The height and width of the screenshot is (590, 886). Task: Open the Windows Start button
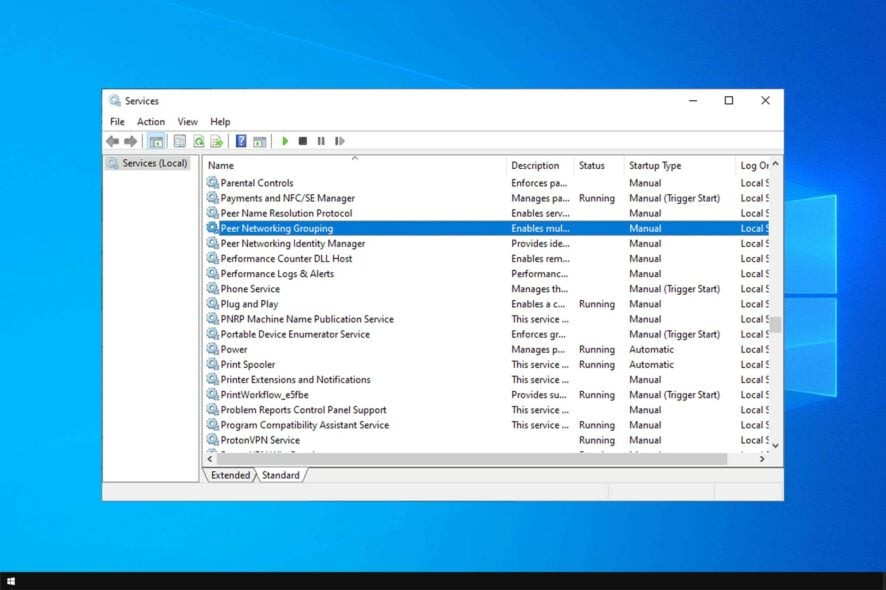[x=11, y=581]
